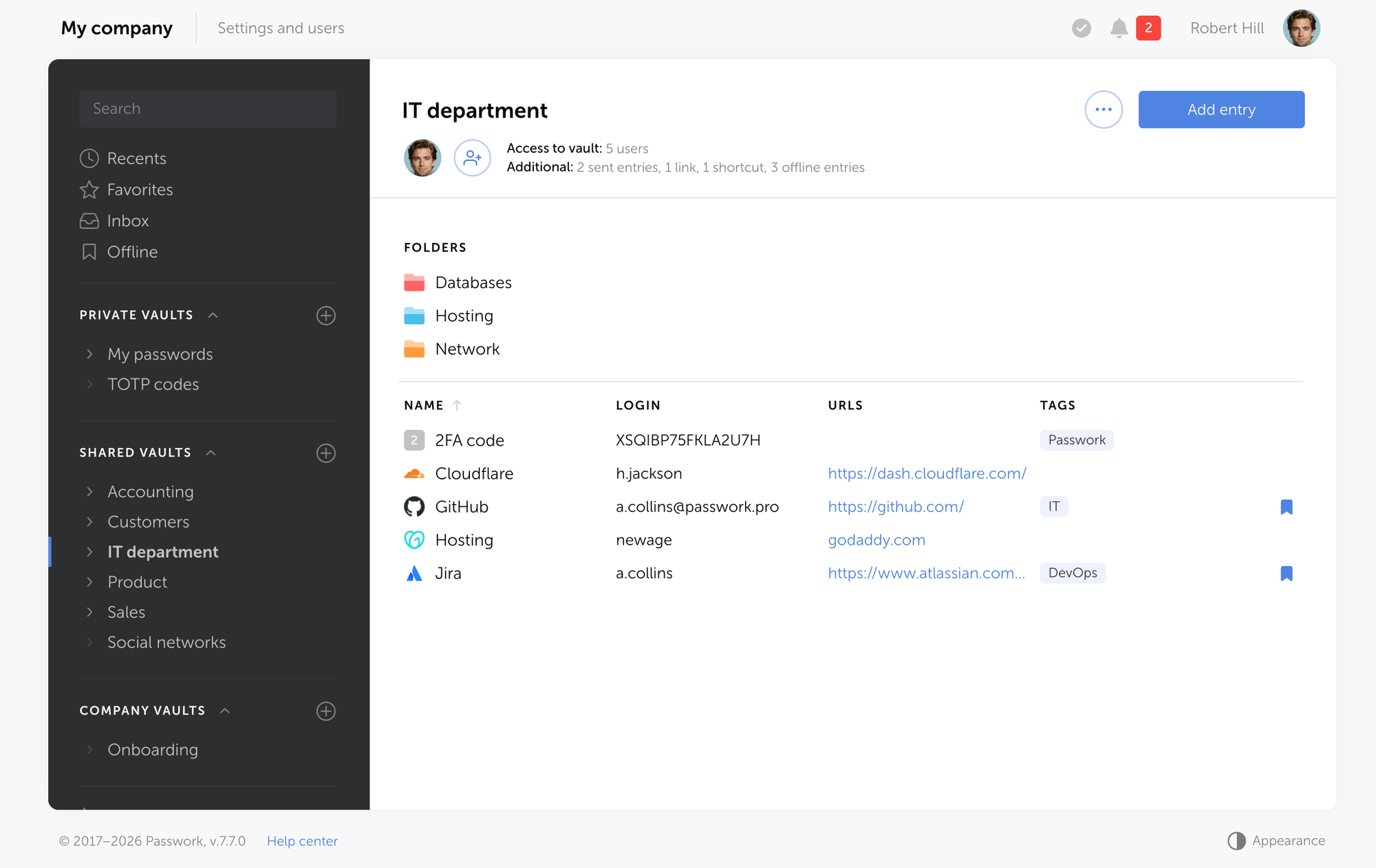Image resolution: width=1376 pixels, height=868 pixels.
Task: Click login XSQIBP75FKLA2U7H
Action: tap(688, 440)
